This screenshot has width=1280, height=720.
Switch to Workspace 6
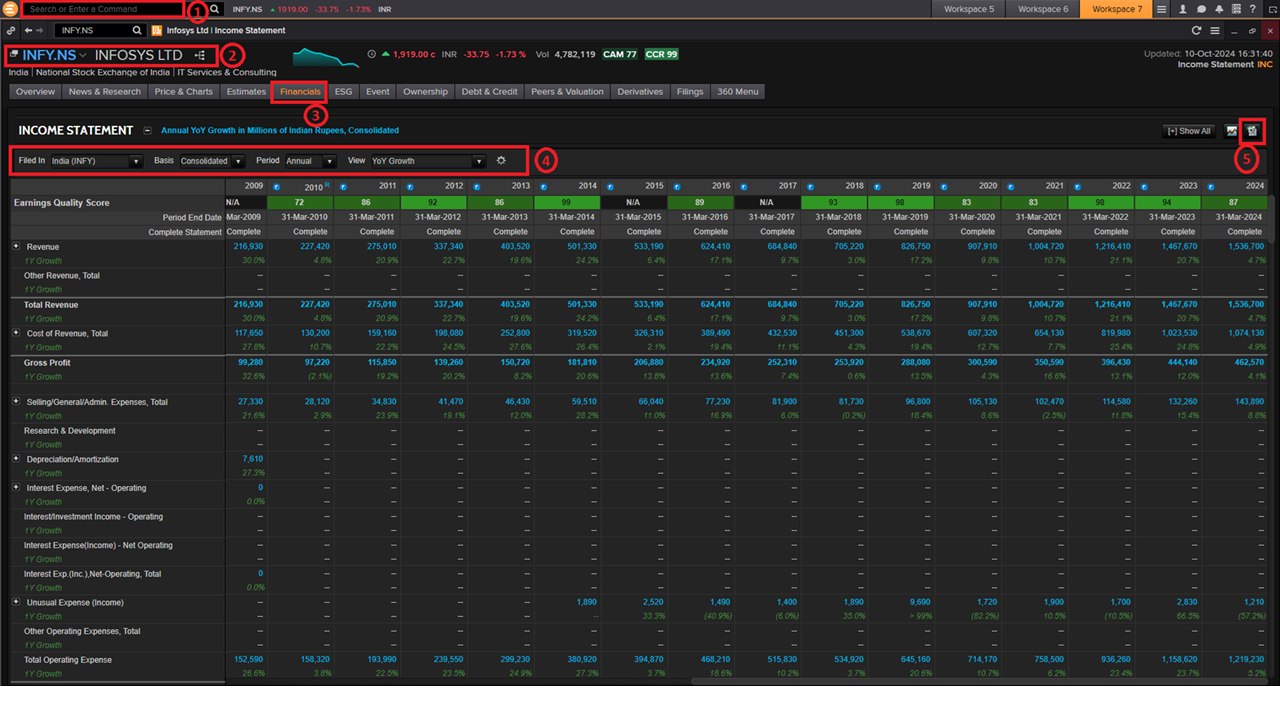[x=1043, y=9]
